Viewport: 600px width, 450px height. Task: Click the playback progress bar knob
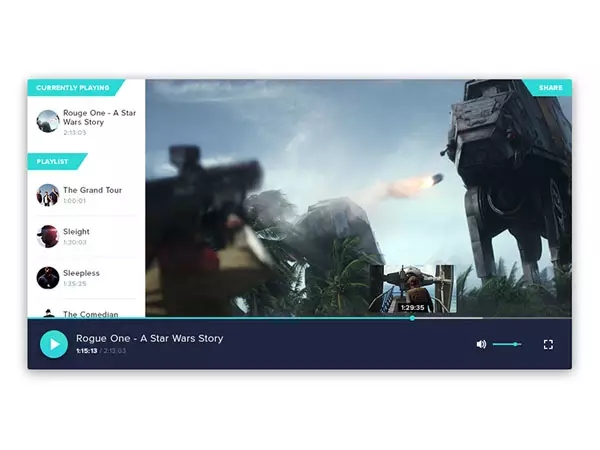412,318
